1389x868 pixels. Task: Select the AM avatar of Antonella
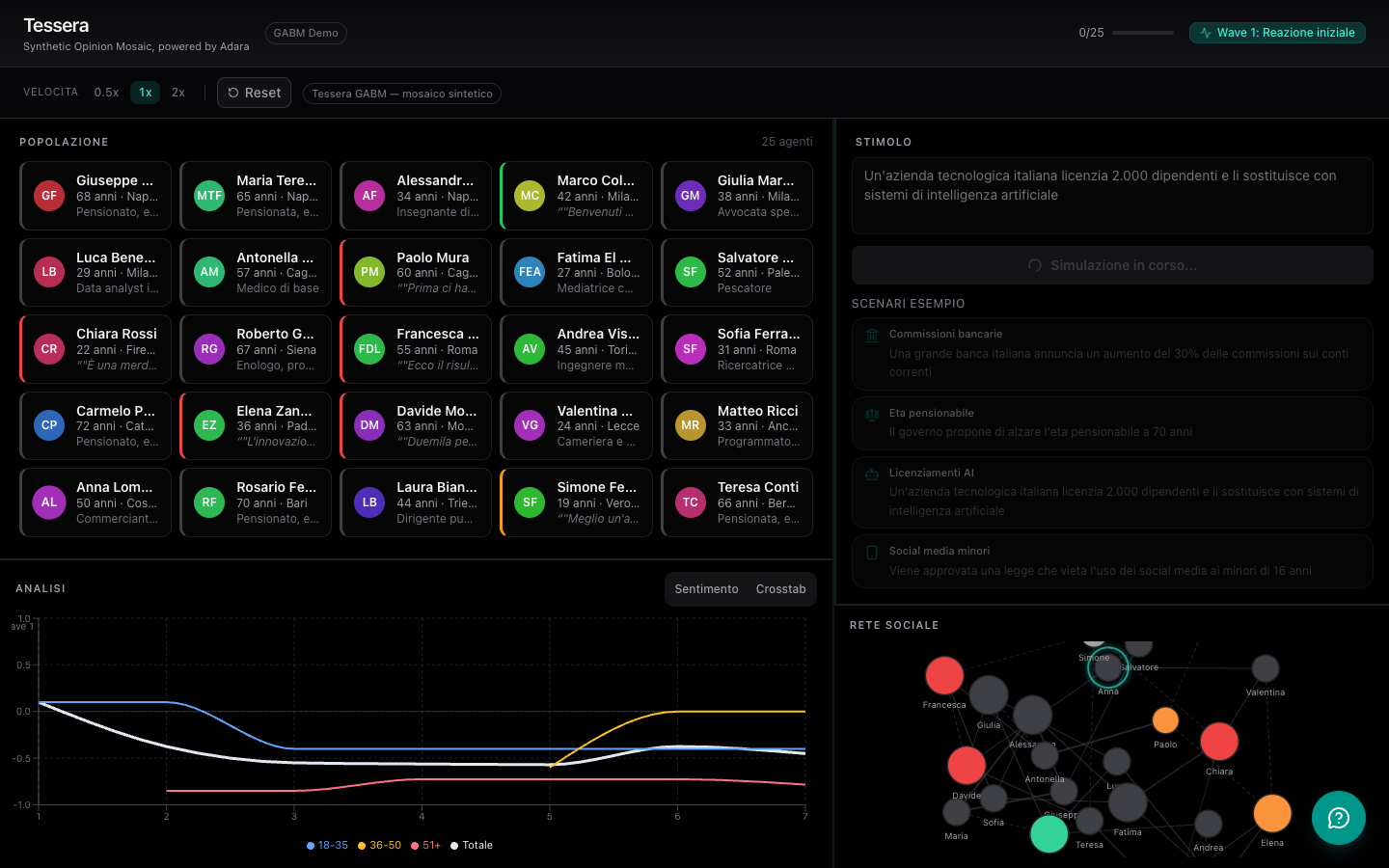click(x=209, y=272)
